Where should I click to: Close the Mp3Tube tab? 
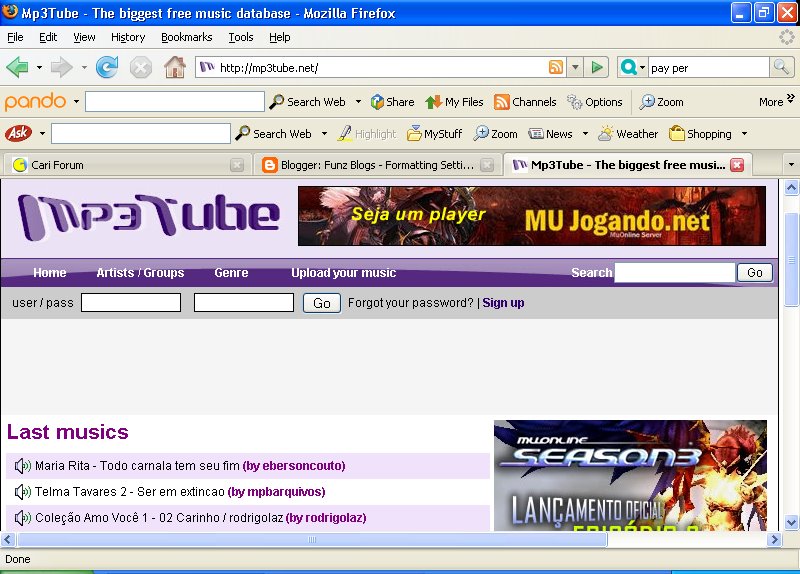[x=737, y=164]
